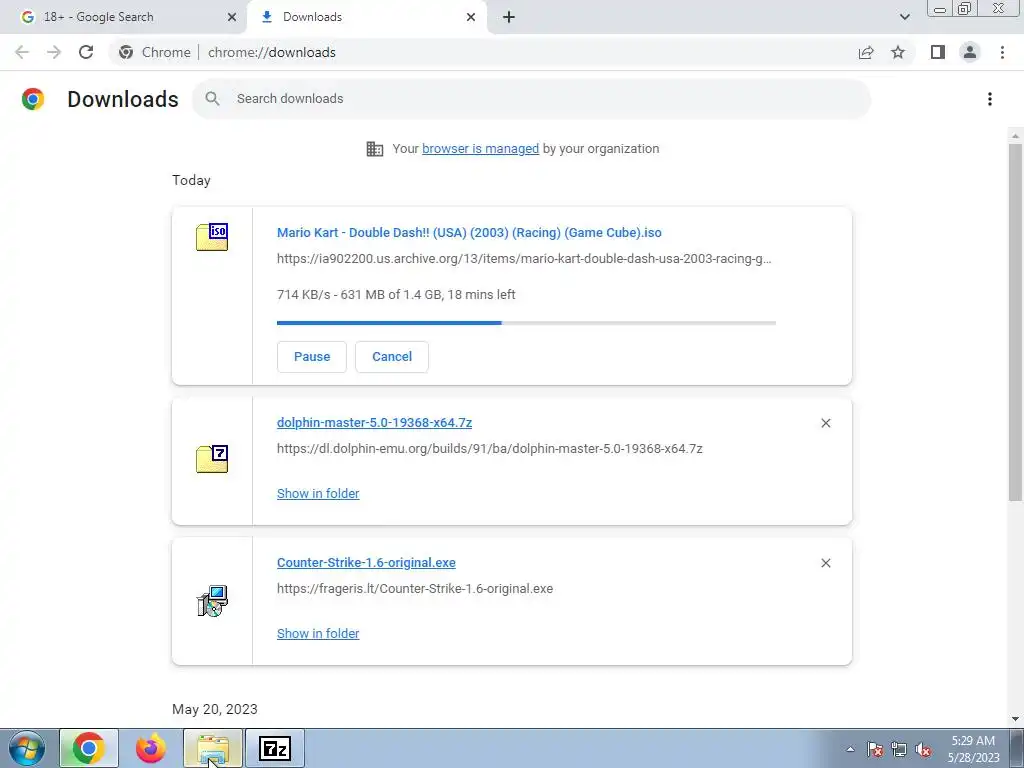Remove Counter-Strike download from list
The height and width of the screenshot is (768, 1024).
click(825, 563)
